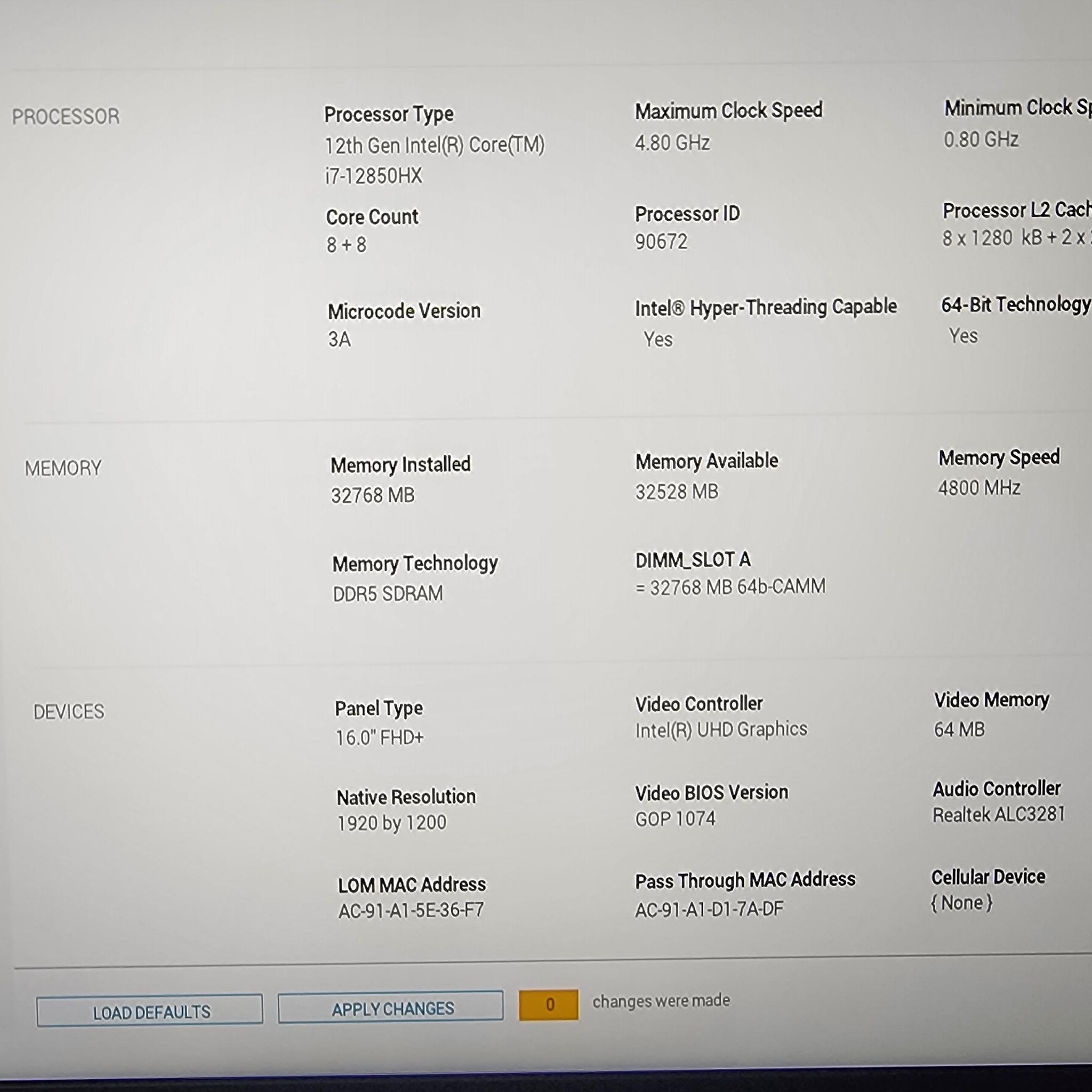Select the DEVICES section heading
The height and width of the screenshot is (1092, 1092).
click(x=69, y=711)
